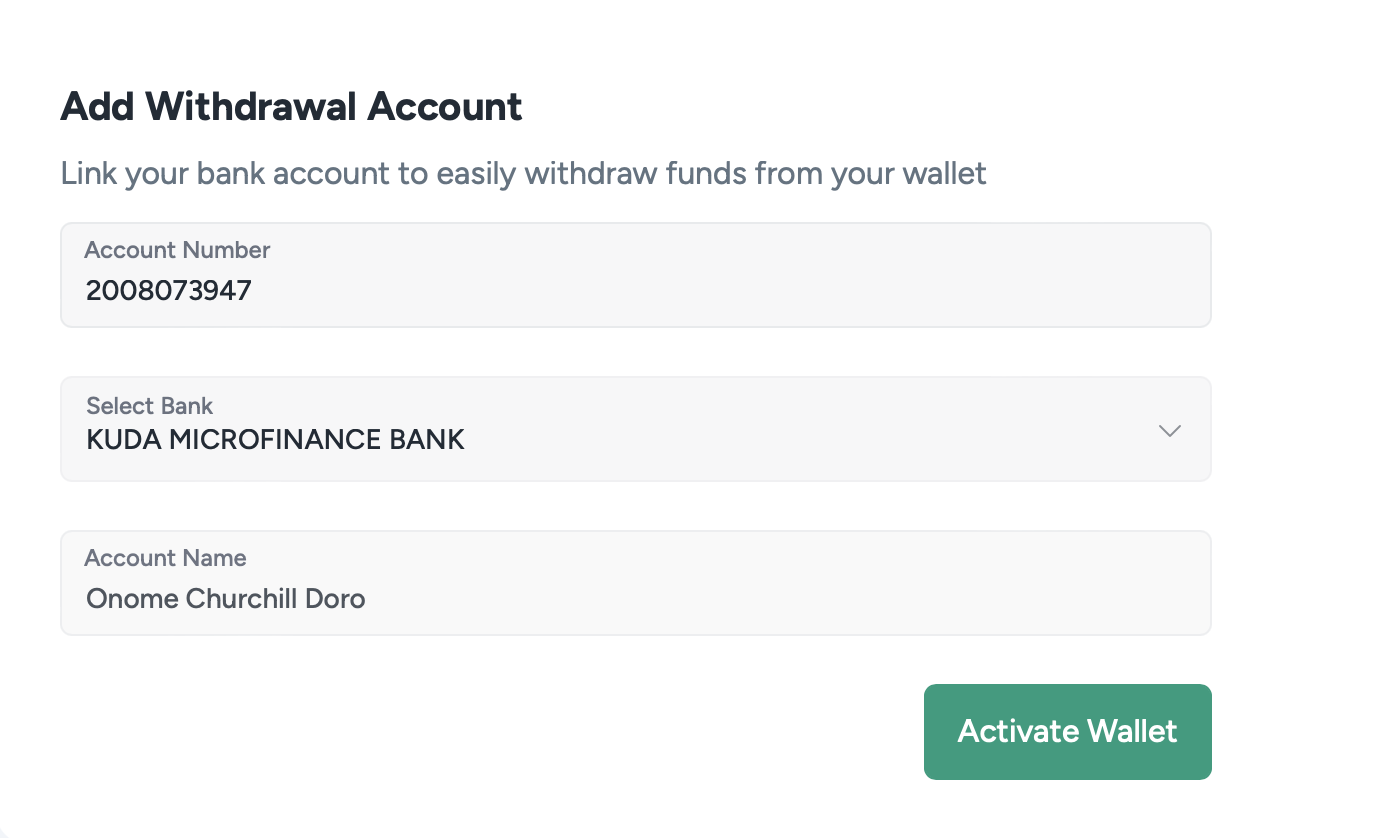This screenshot has width=1386, height=838.
Task: Open the Select Bank dropdown
Action: coord(635,429)
